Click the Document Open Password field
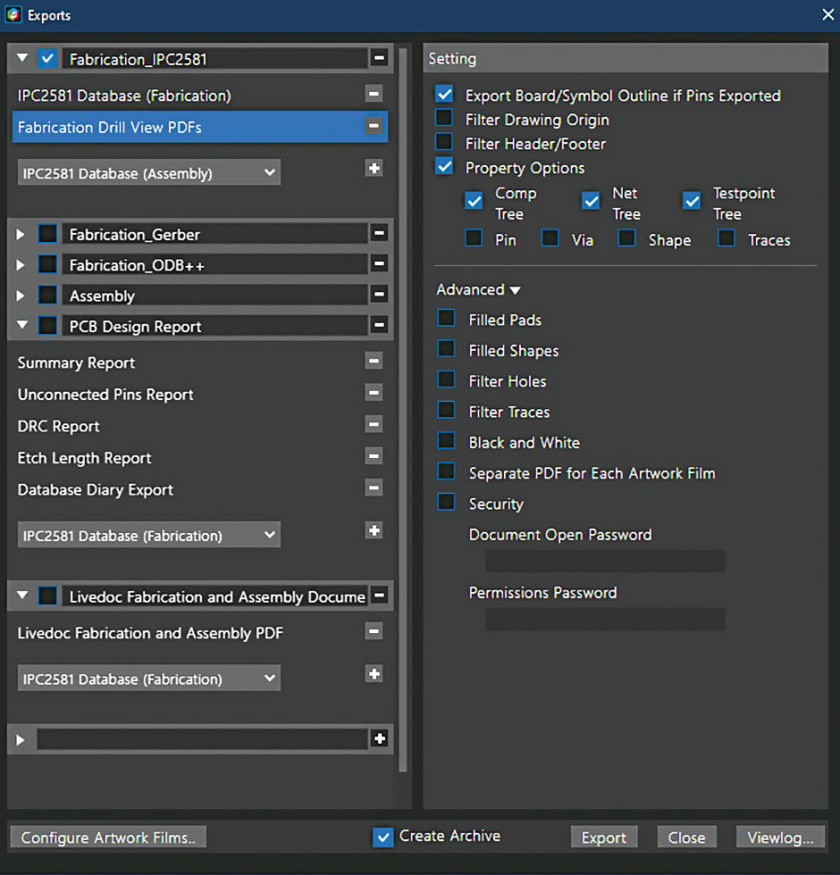840x875 pixels. pos(605,561)
